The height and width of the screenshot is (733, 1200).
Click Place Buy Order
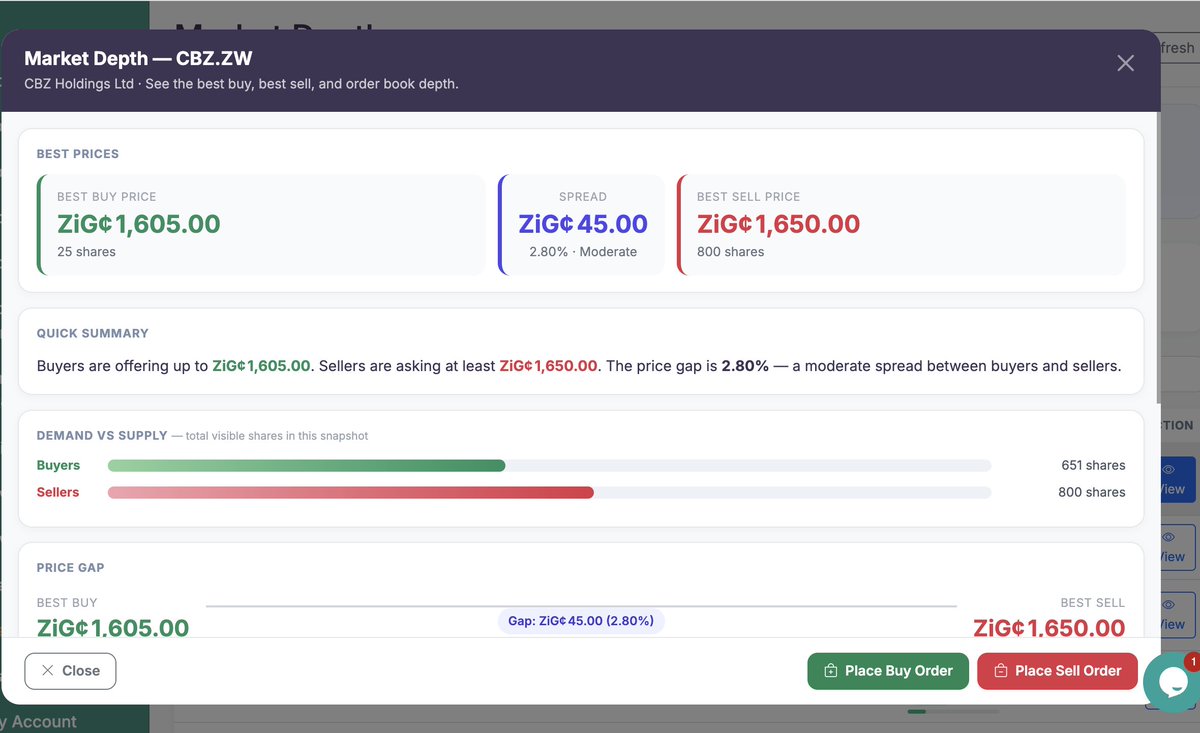coord(888,671)
